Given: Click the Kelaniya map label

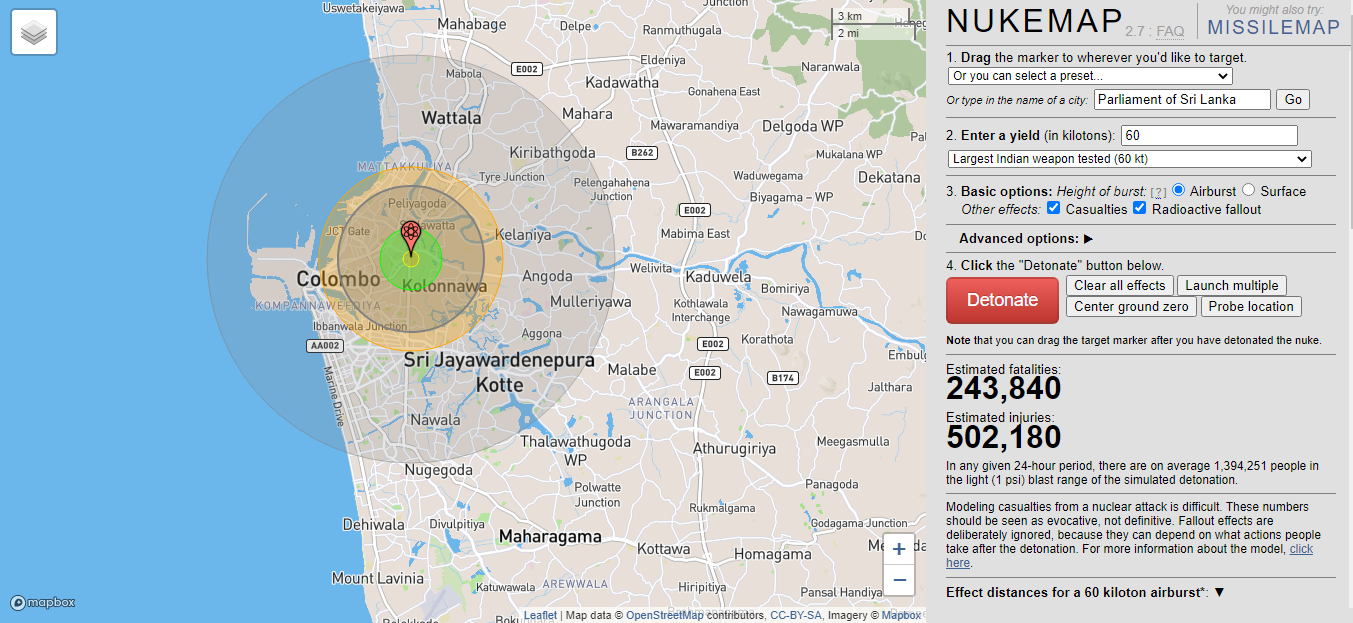Looking at the screenshot, I should pos(523,235).
